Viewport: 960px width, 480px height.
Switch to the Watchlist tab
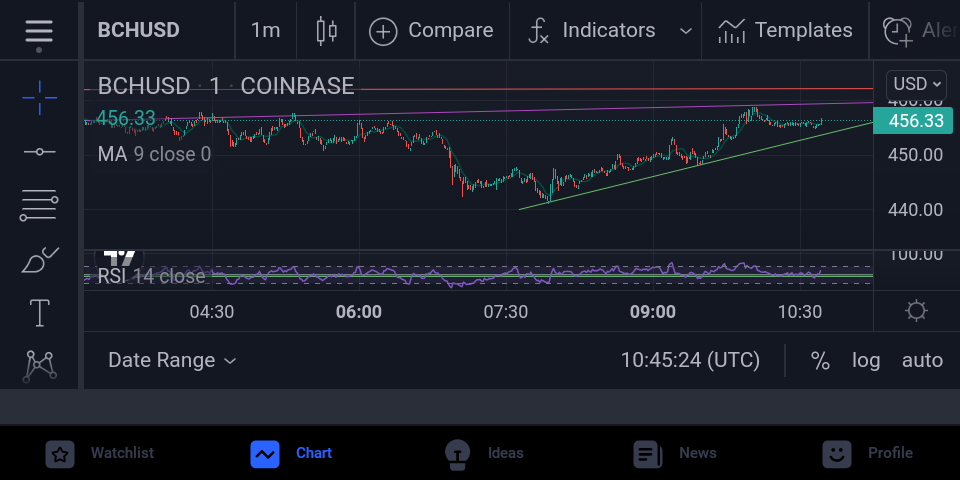[x=100, y=454]
